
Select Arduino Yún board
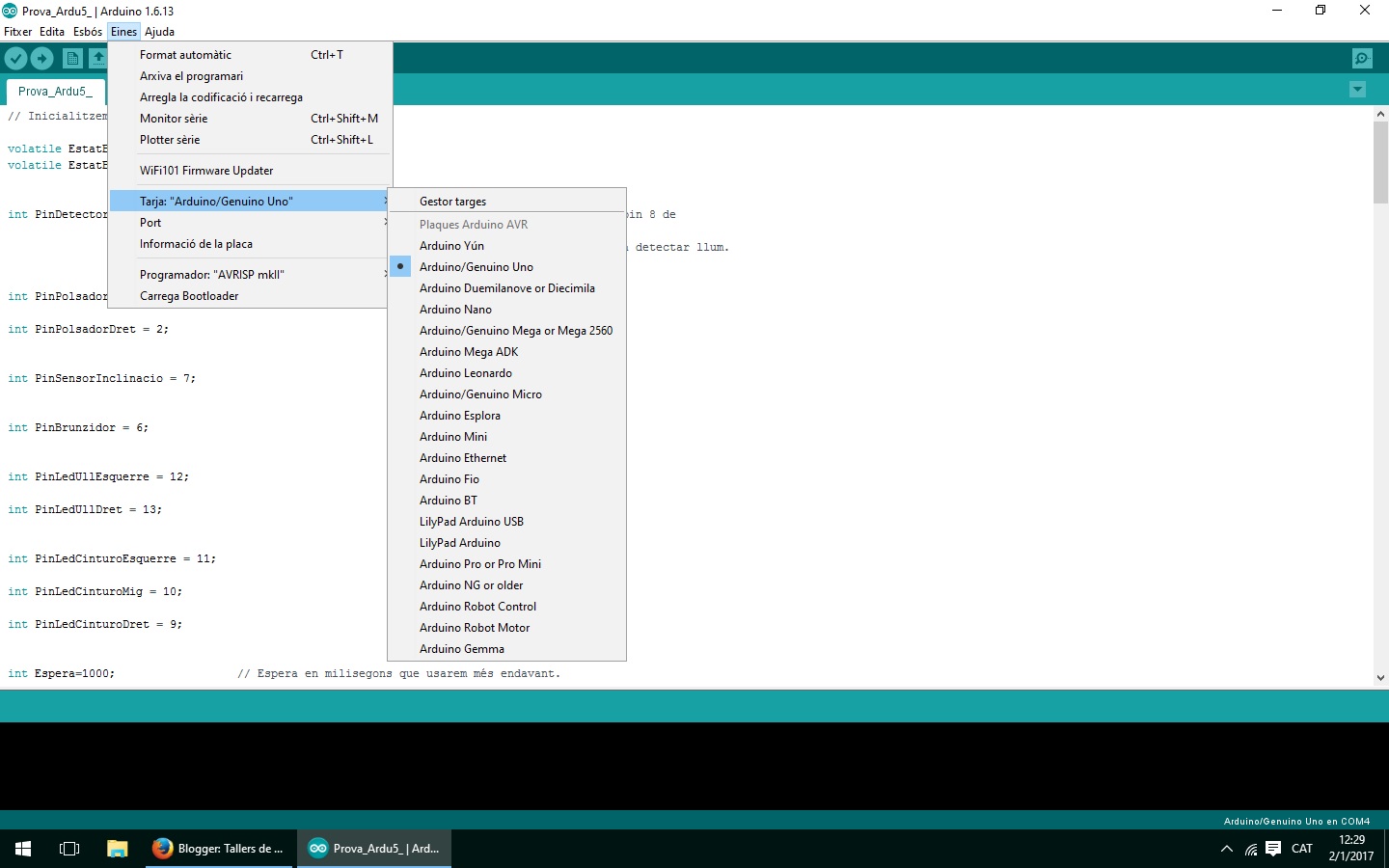tap(507, 246)
